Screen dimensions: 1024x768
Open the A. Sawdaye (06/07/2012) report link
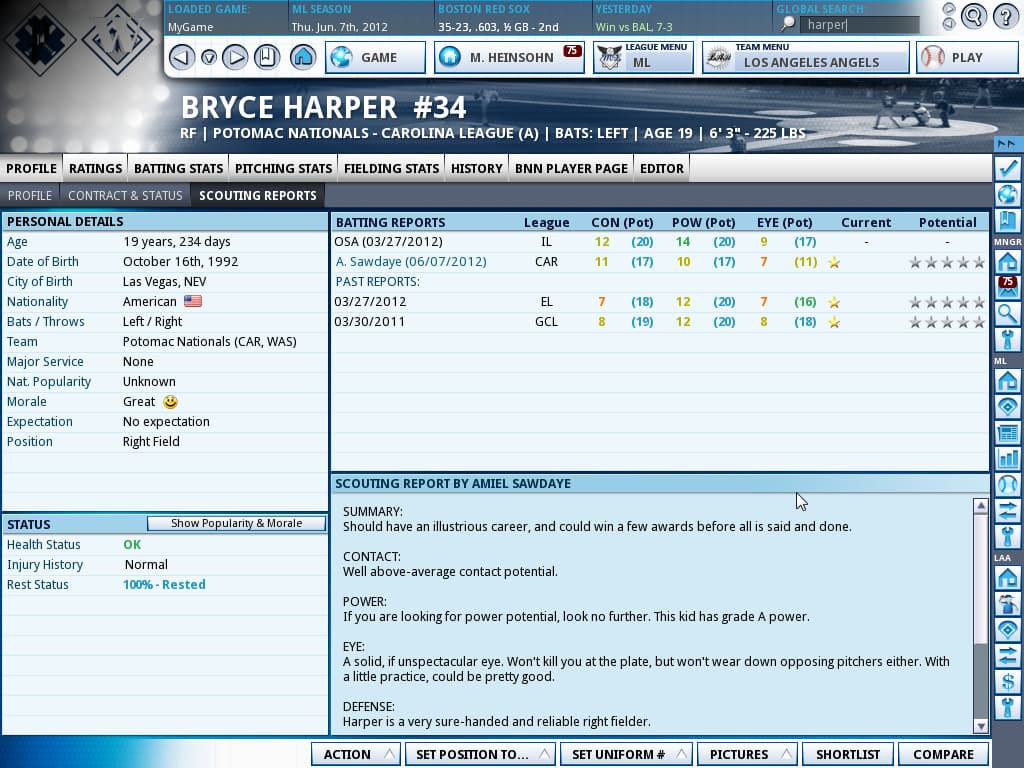point(411,262)
